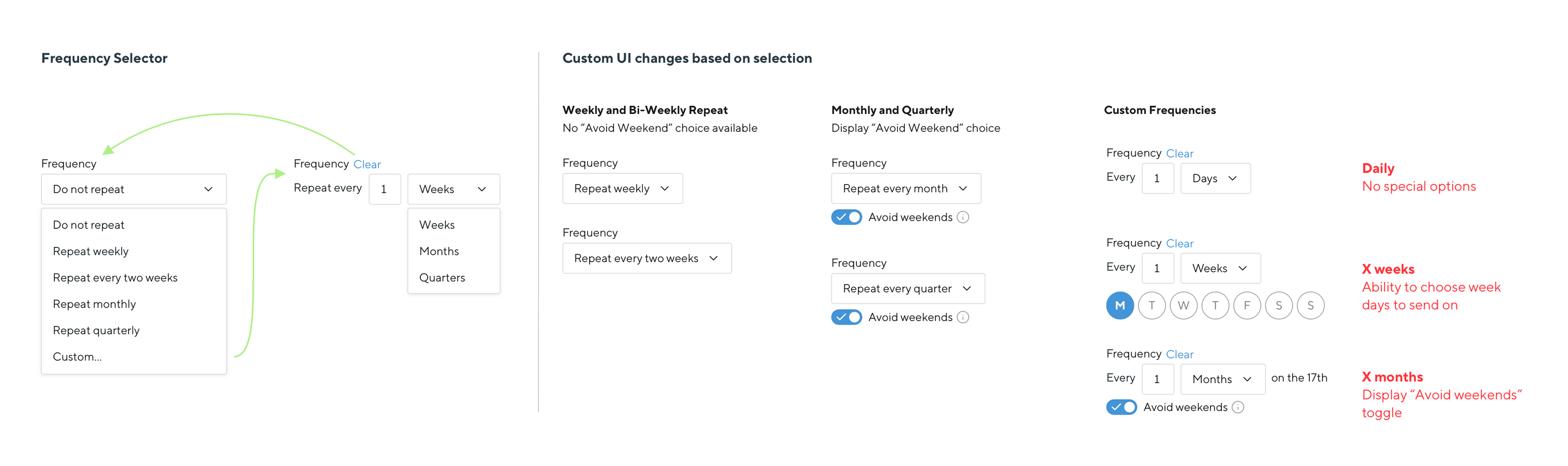Click the info icon in X months section
This screenshot has width=1568, height=466.
point(1241,407)
